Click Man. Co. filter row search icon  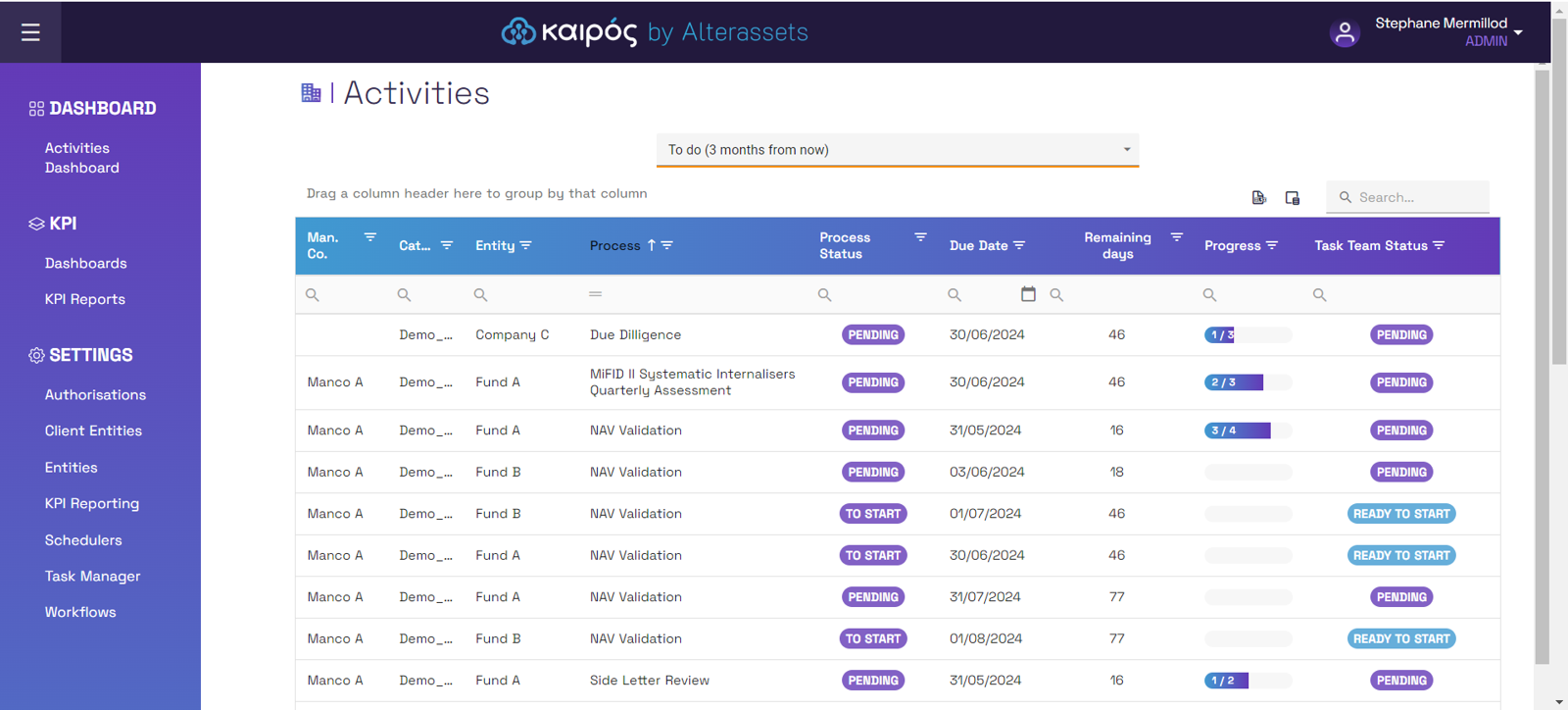click(313, 294)
